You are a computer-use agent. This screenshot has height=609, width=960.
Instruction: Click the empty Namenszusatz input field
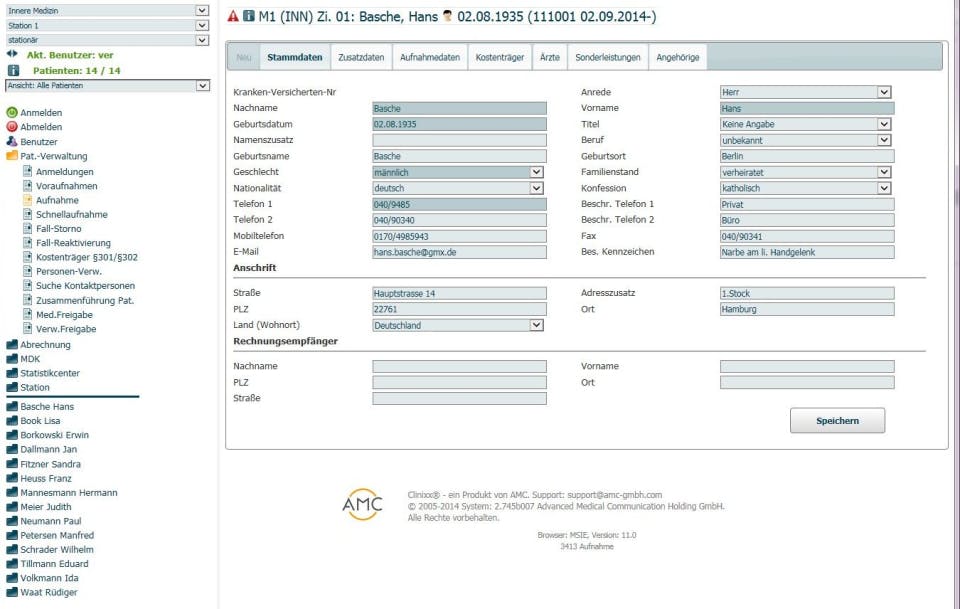click(x=459, y=140)
